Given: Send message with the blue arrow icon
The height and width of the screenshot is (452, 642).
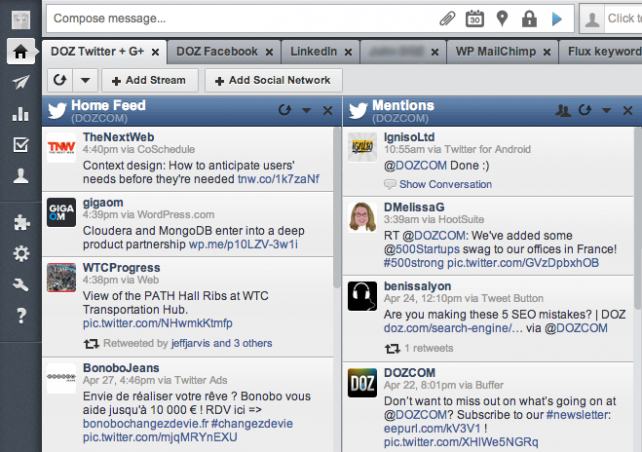Looking at the screenshot, I should click(556, 19).
